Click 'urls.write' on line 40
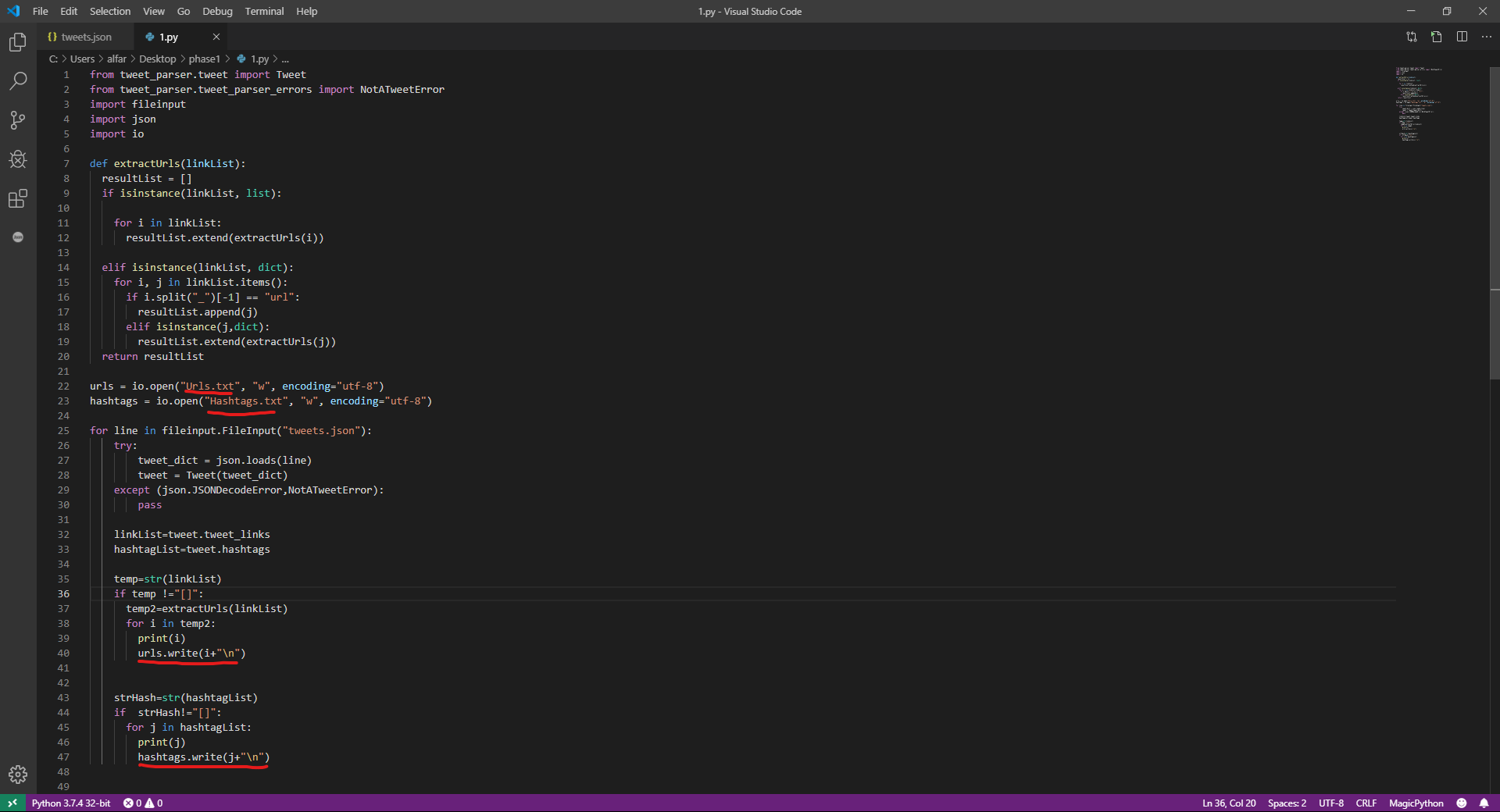Screen dimensions: 1500x812 click(168, 653)
